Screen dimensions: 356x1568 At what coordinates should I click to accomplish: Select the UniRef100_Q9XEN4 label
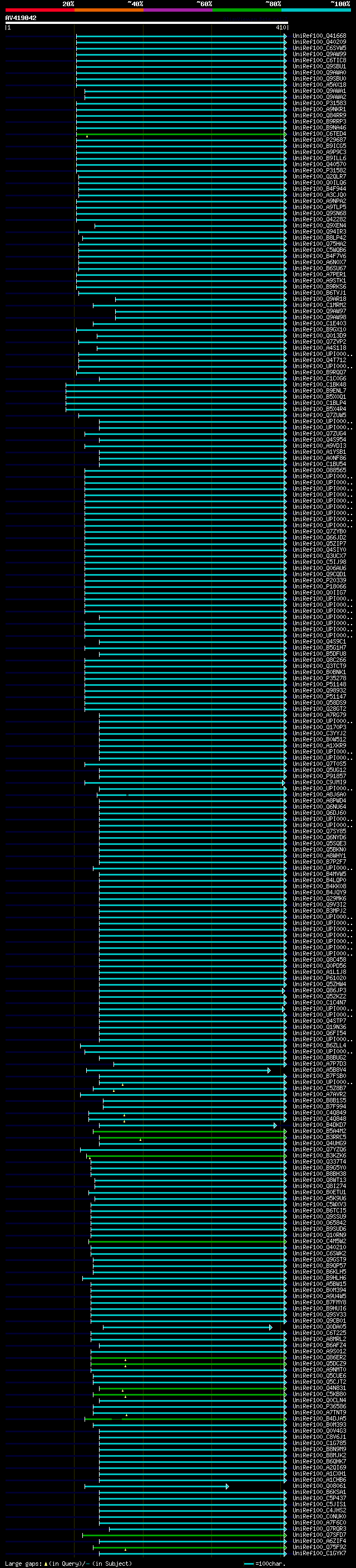pyautogui.click(x=319, y=226)
